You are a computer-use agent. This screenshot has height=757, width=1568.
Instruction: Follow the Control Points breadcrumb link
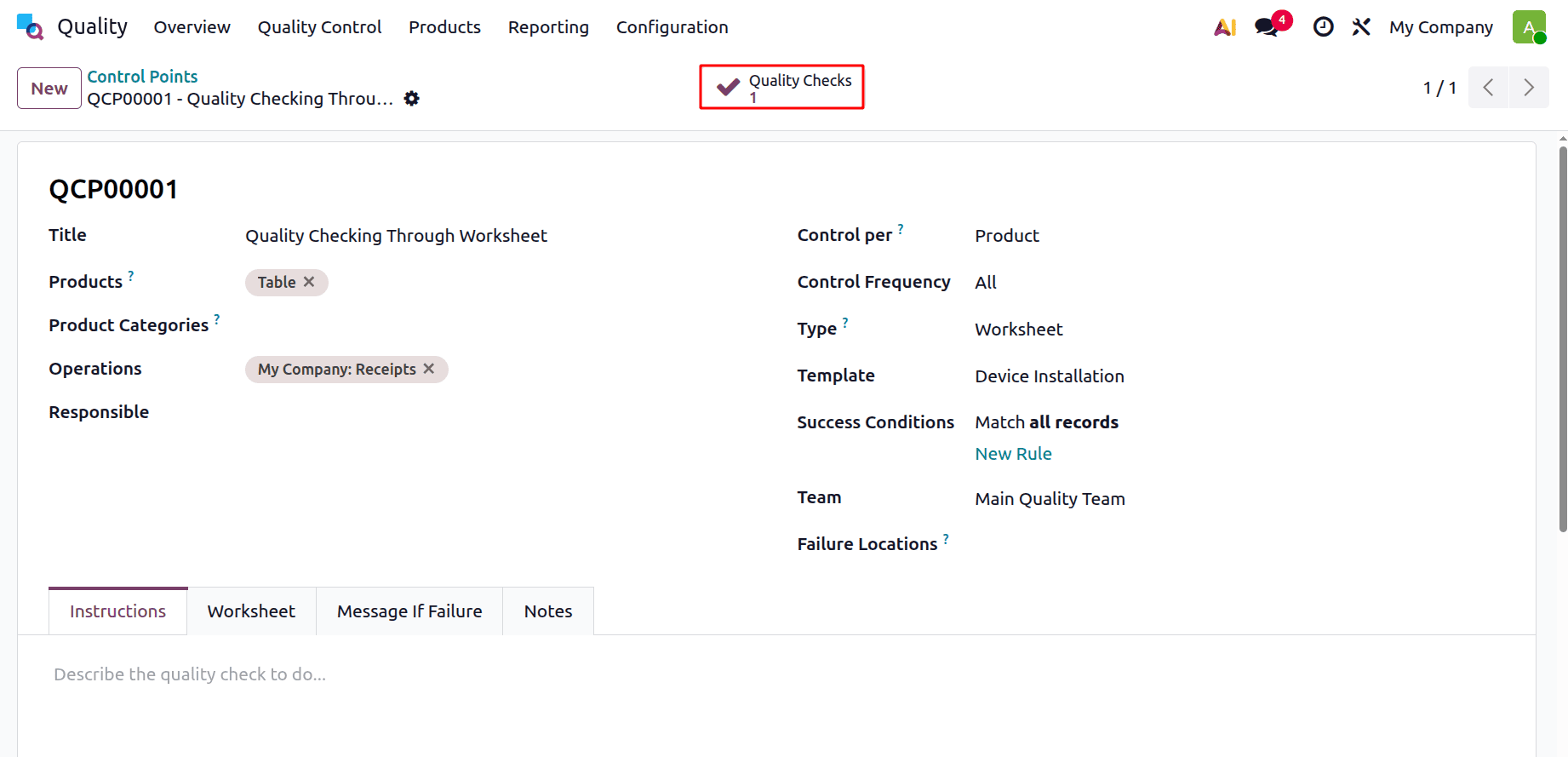click(x=142, y=77)
